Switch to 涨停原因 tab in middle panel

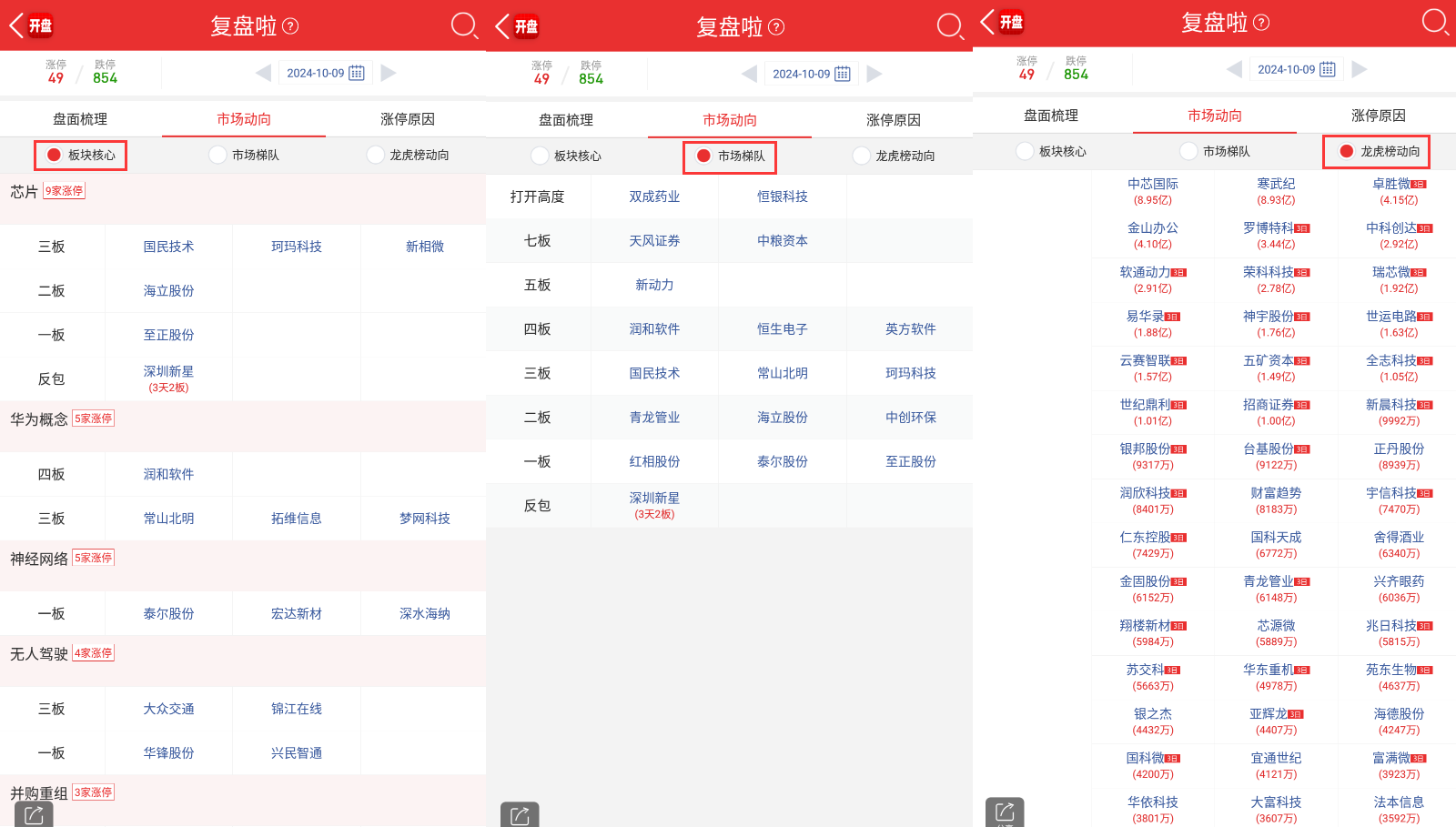coord(894,120)
